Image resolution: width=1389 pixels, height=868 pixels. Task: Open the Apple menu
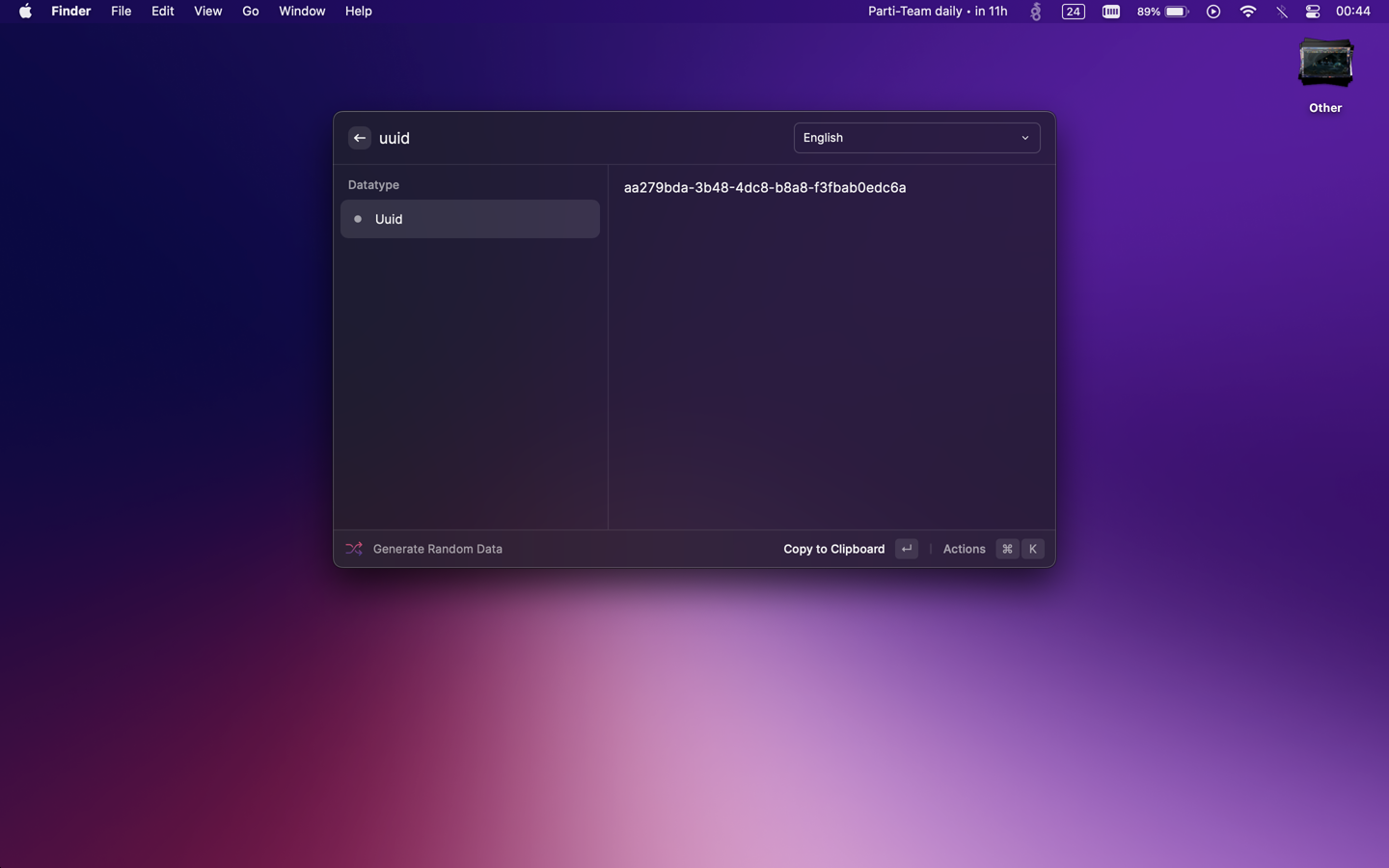coord(25,12)
